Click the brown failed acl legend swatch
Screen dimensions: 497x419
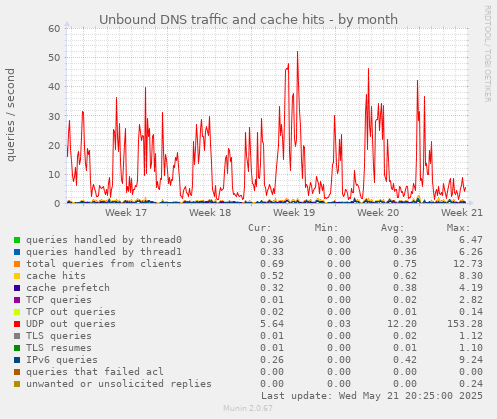pos(17,372)
